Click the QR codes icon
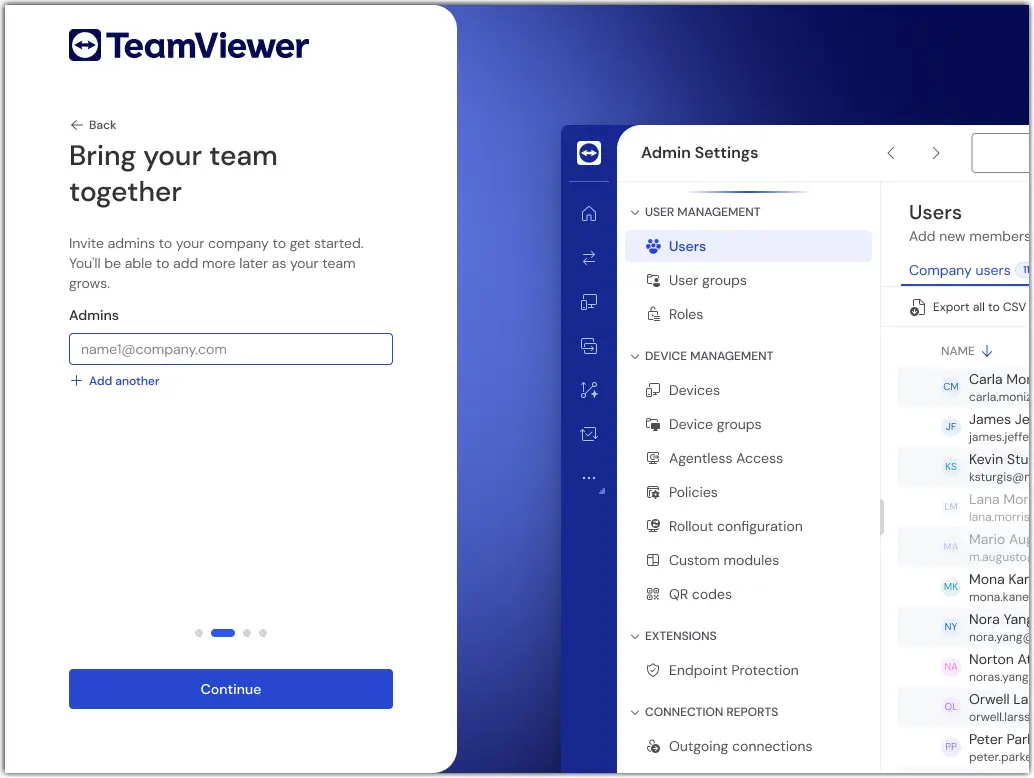Viewport: 1034px width, 778px height. [x=653, y=595]
